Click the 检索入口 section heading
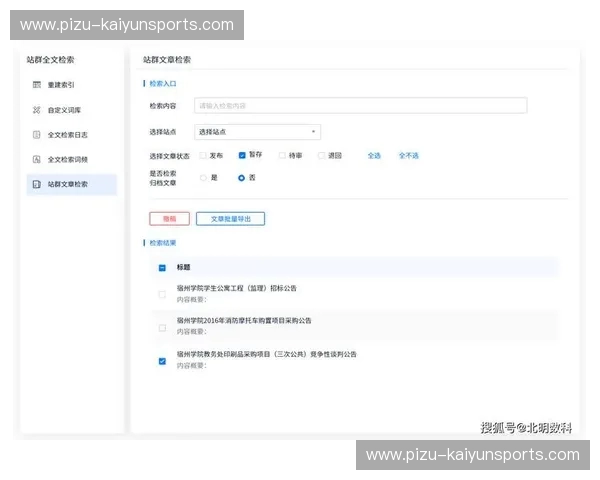Screen dimensions: 600x480 tap(163, 83)
